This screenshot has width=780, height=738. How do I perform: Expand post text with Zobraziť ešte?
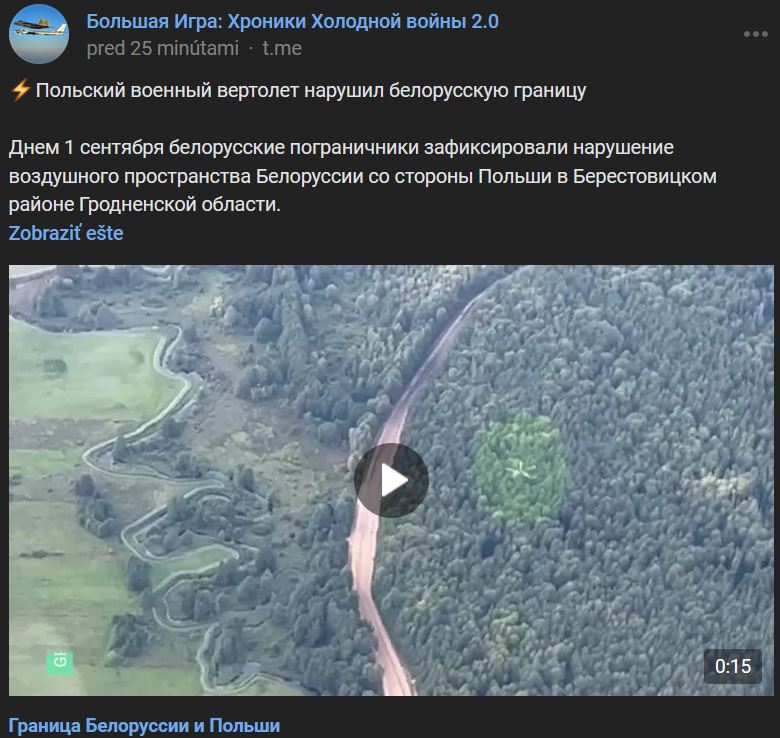point(66,233)
